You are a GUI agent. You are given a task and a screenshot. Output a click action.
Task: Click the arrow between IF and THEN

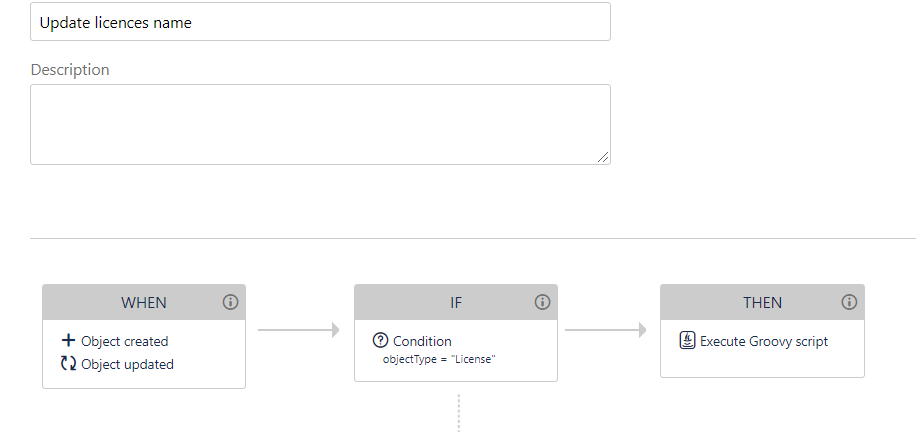[606, 330]
